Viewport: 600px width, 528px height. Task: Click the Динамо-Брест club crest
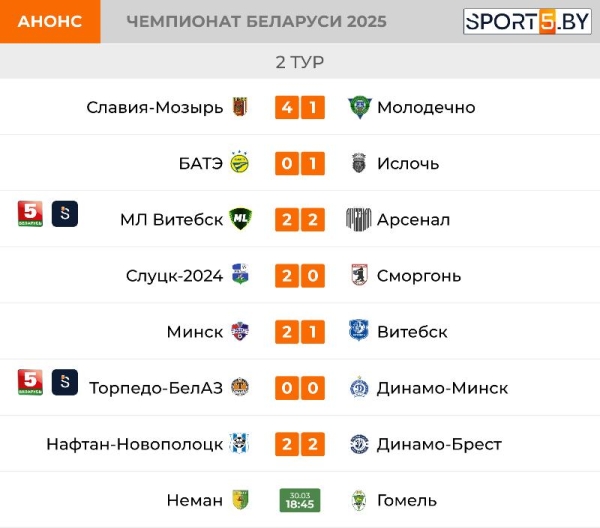pos(359,444)
